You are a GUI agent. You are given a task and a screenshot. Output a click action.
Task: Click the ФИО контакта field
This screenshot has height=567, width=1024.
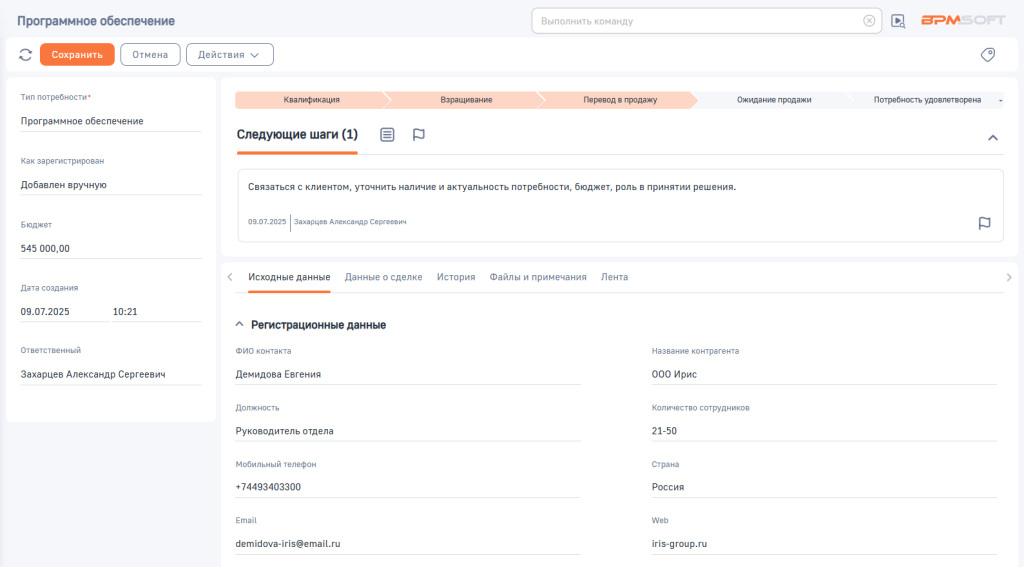click(408, 374)
